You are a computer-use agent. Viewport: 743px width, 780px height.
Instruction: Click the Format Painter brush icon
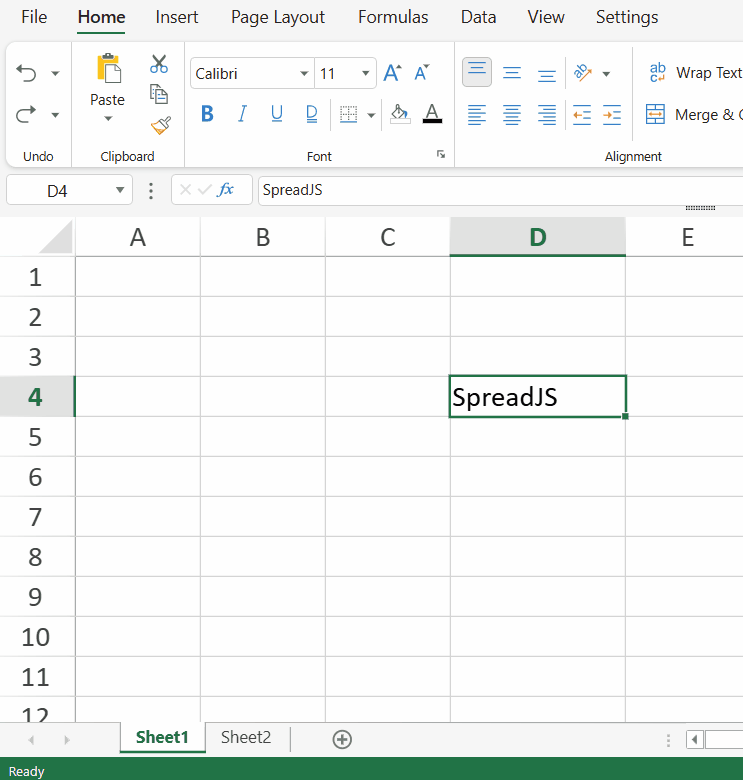[161, 125]
